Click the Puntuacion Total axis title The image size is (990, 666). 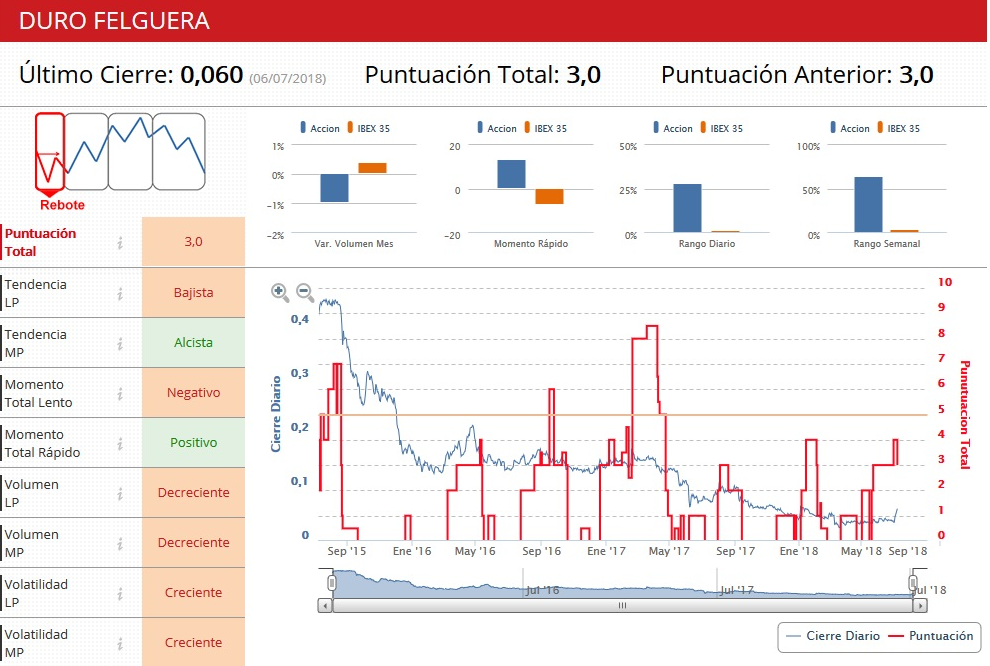tap(965, 415)
